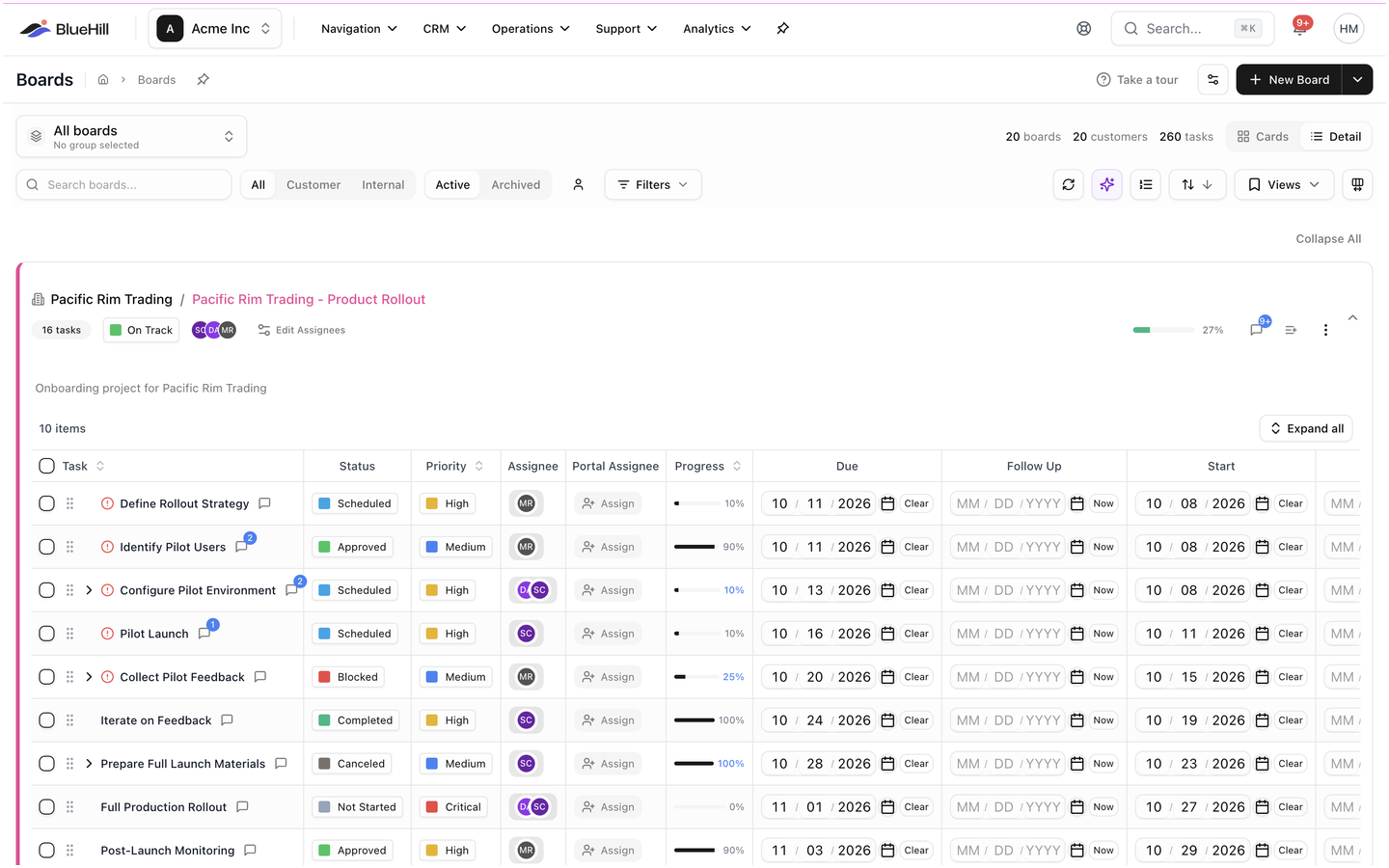Check the Iterate on Feedback checkbox

click(x=46, y=720)
